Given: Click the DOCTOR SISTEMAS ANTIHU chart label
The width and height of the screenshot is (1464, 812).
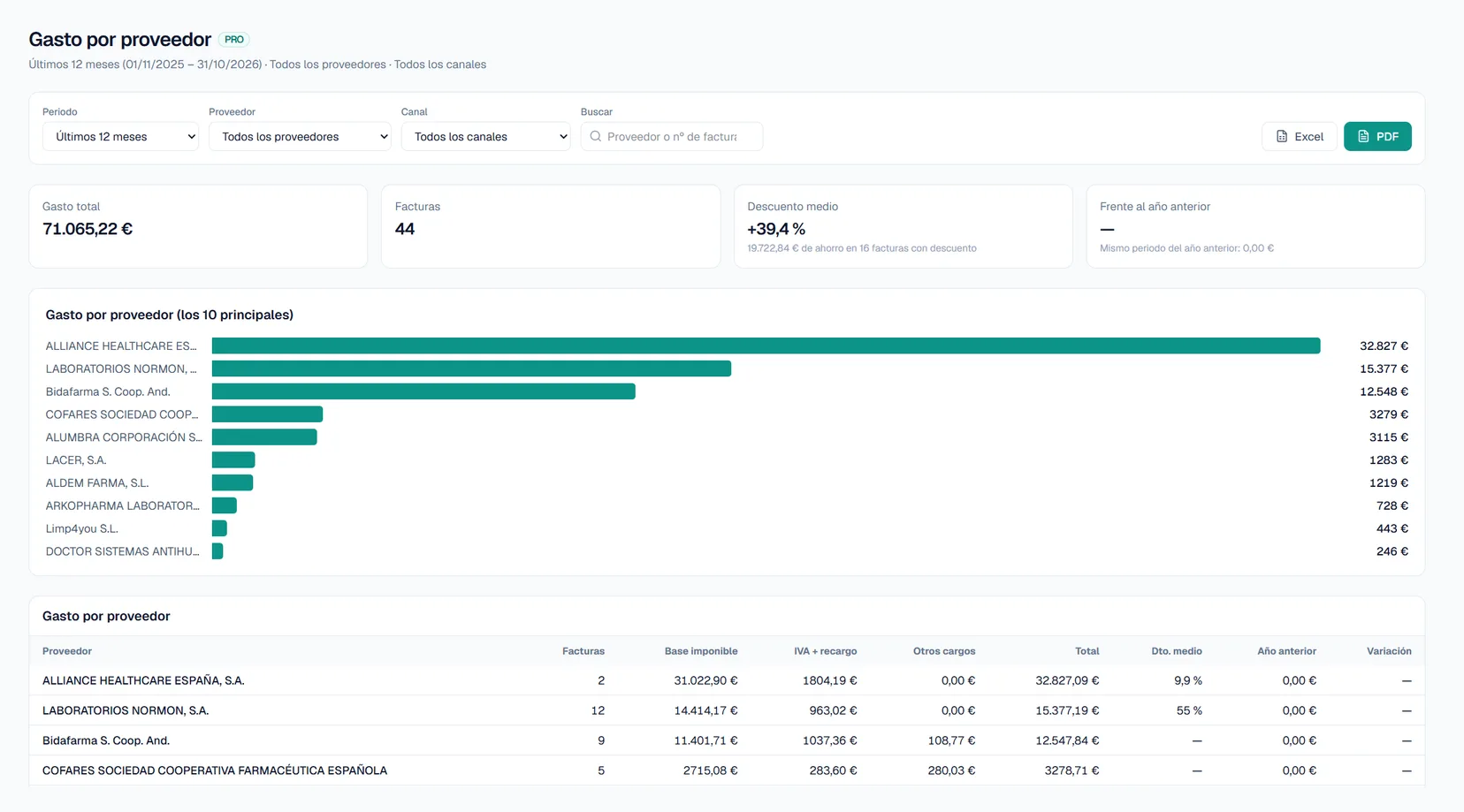Looking at the screenshot, I should [x=122, y=551].
